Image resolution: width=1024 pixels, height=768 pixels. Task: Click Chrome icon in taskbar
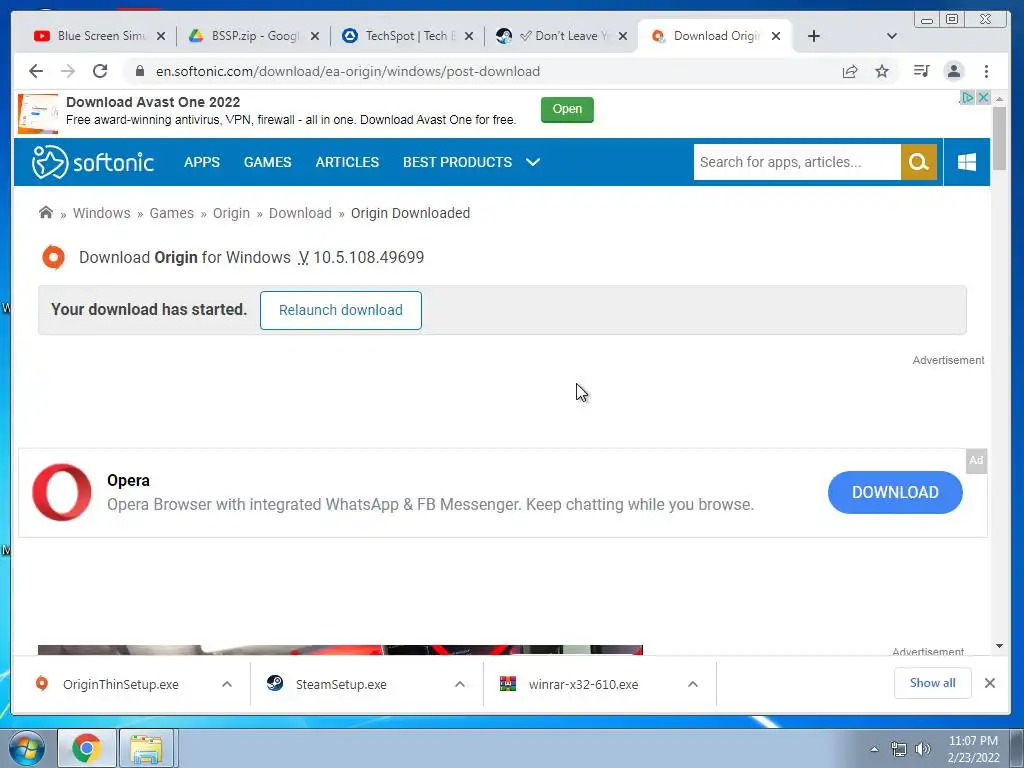click(x=87, y=748)
